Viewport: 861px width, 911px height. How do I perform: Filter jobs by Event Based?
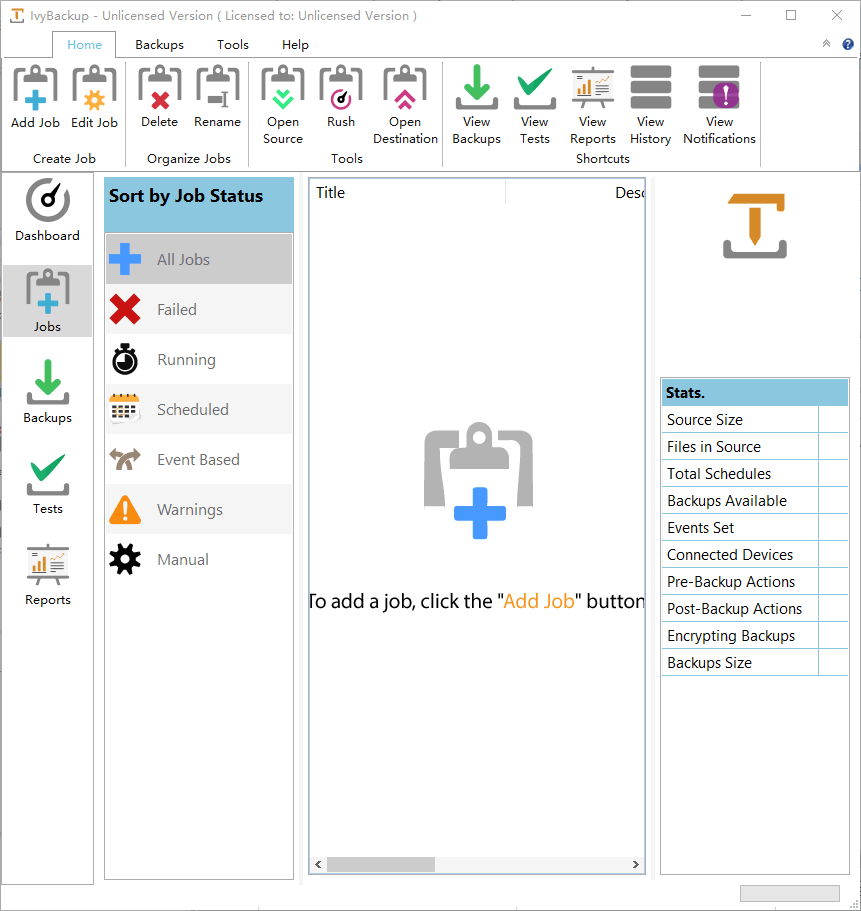(x=199, y=459)
